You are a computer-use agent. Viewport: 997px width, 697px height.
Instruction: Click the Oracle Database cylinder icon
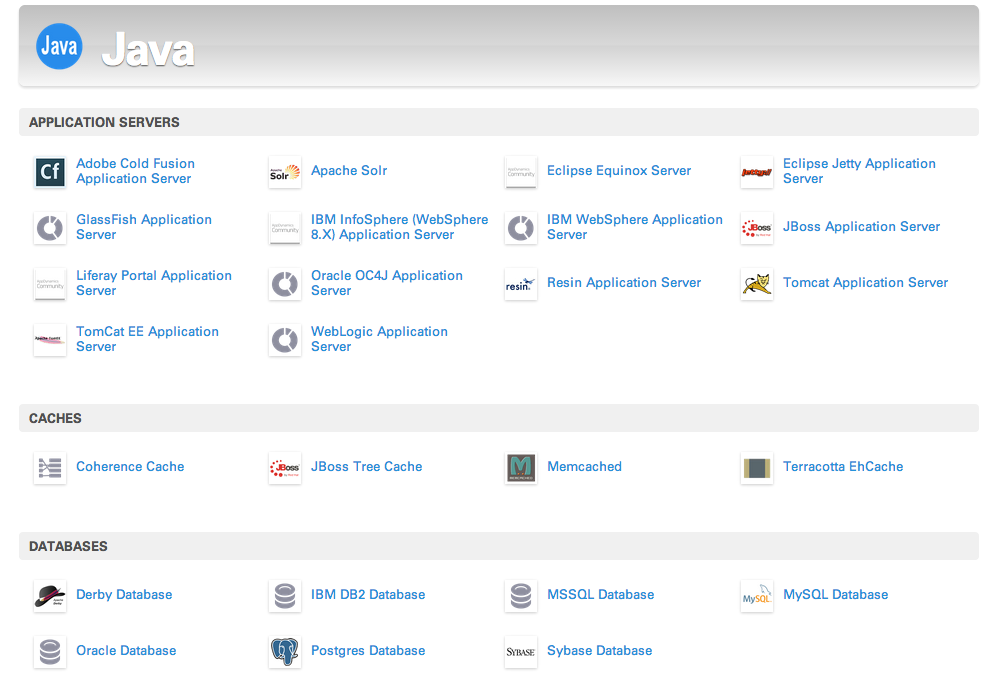point(50,652)
